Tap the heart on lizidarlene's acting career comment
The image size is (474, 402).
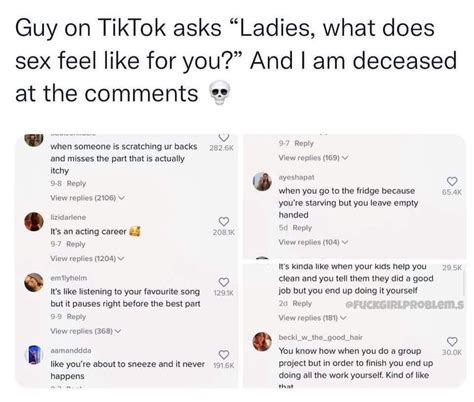coord(224,221)
